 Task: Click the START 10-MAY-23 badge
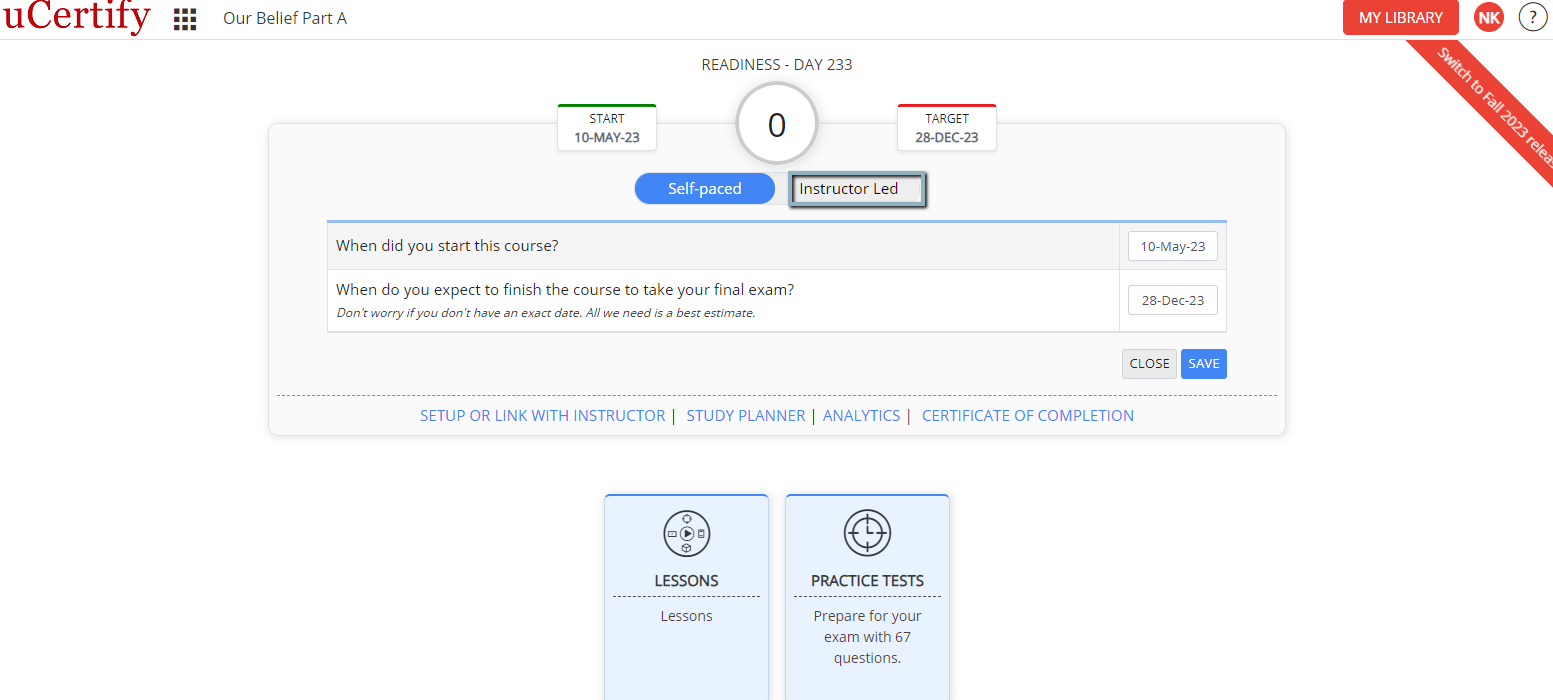click(x=607, y=128)
